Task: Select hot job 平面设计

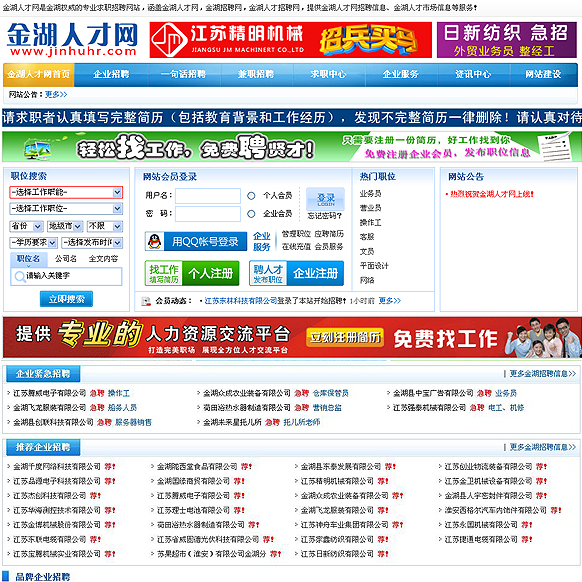Action: (374, 266)
